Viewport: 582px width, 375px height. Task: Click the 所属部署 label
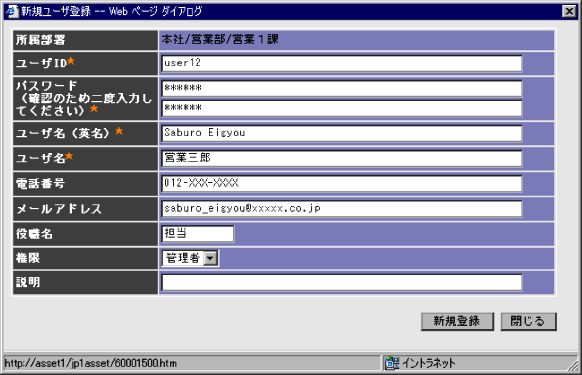coord(40,40)
